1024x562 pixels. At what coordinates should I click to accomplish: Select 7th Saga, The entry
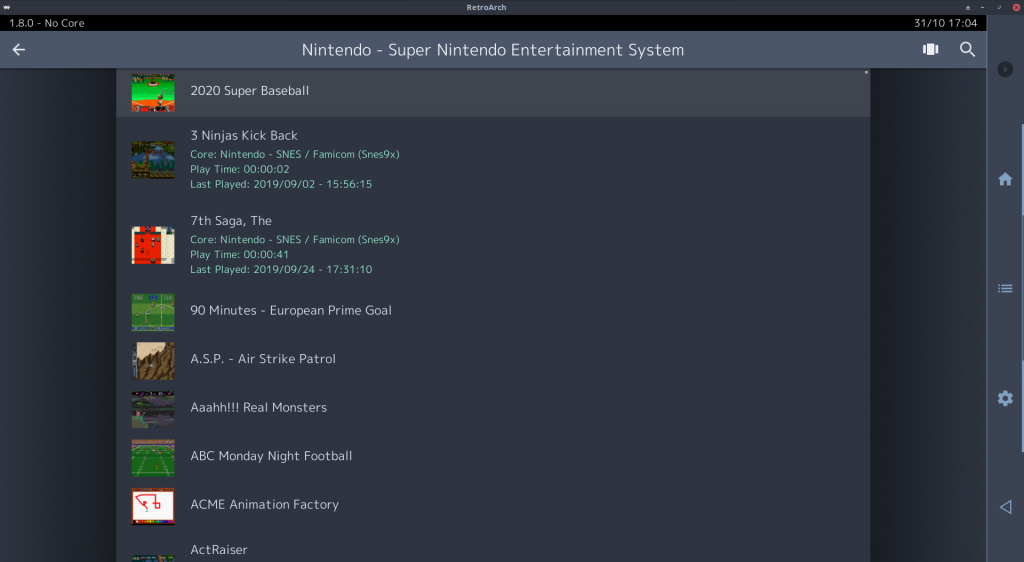click(493, 245)
